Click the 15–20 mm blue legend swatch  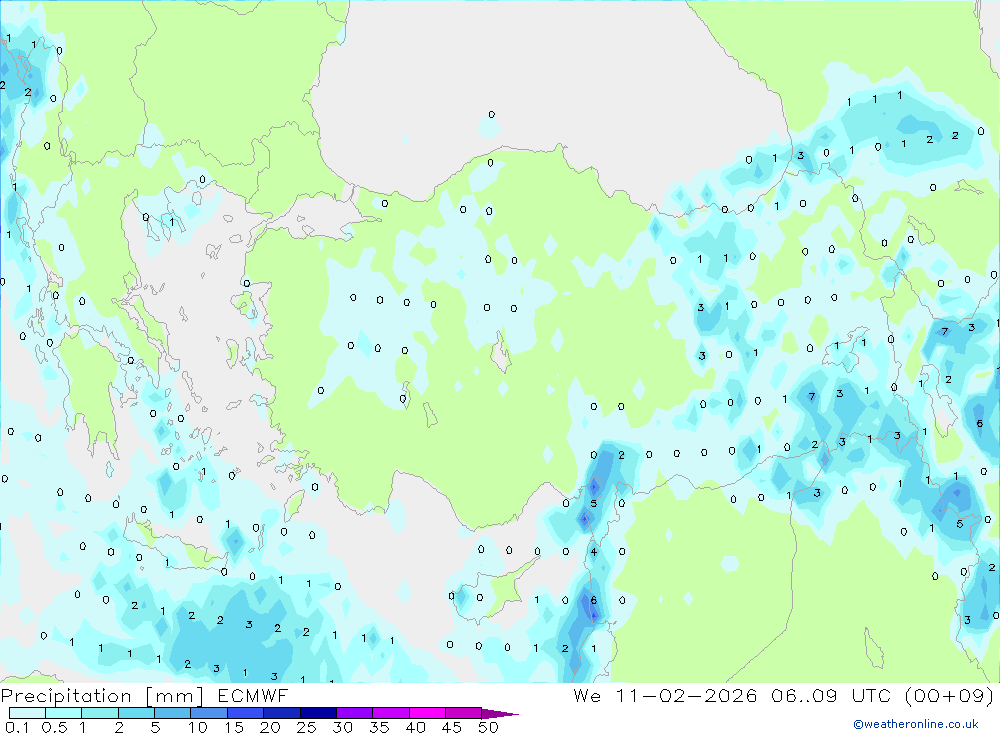[x=245, y=713]
